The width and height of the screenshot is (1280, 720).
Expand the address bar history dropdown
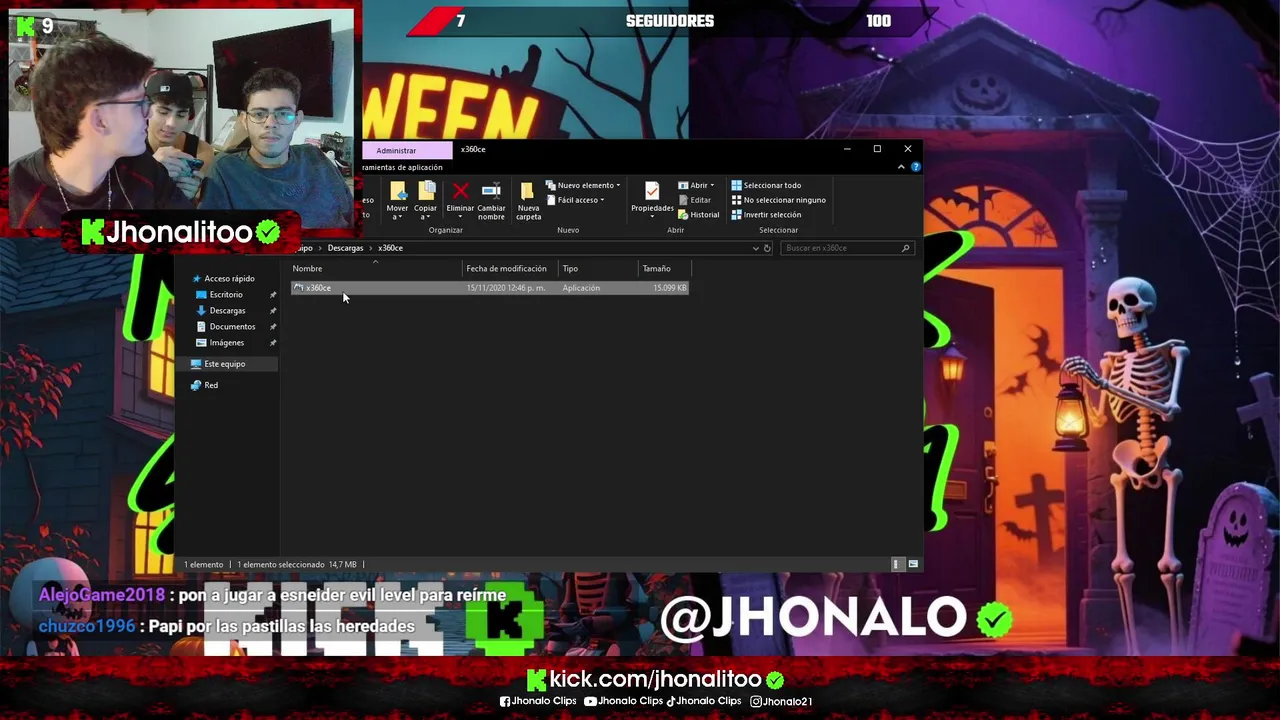pos(756,248)
